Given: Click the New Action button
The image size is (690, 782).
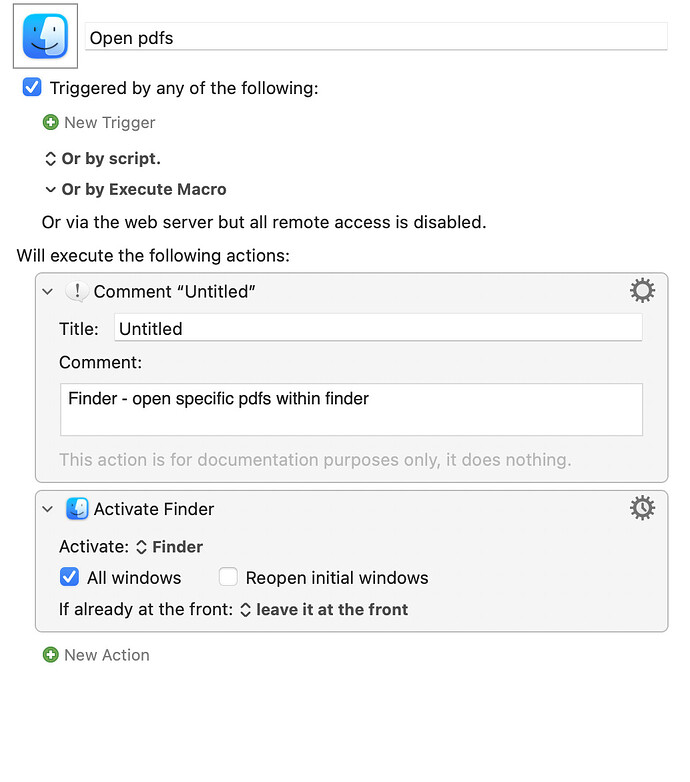Looking at the screenshot, I should pos(96,655).
